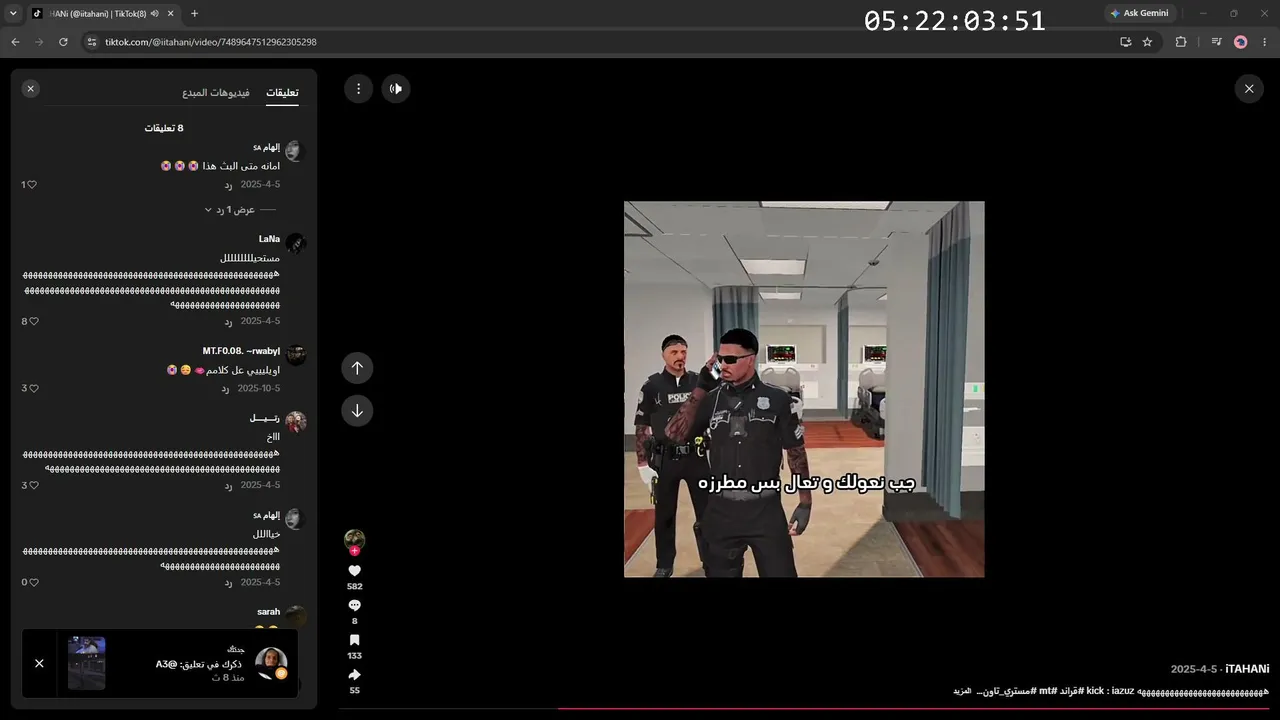Open the Chrome profile avatar
This screenshot has width=1280, height=720.
1241,42
